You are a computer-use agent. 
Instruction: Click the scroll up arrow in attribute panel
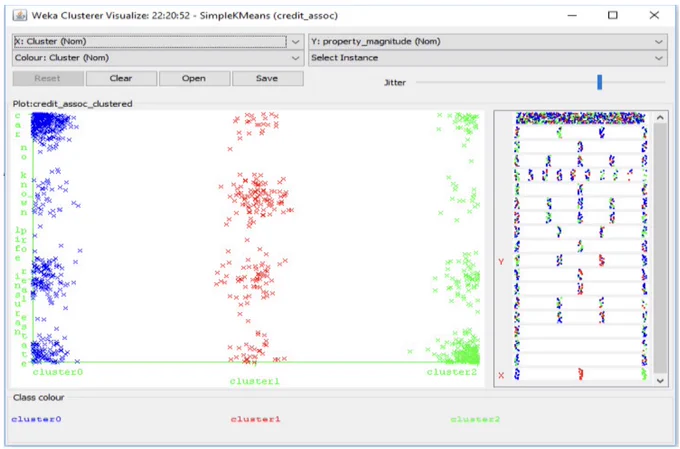tap(660, 118)
